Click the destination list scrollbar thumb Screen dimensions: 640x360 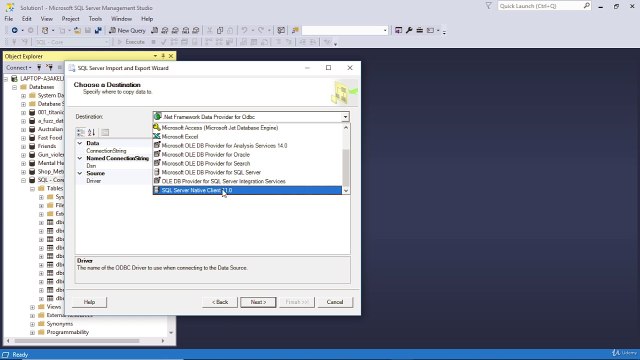[346, 168]
